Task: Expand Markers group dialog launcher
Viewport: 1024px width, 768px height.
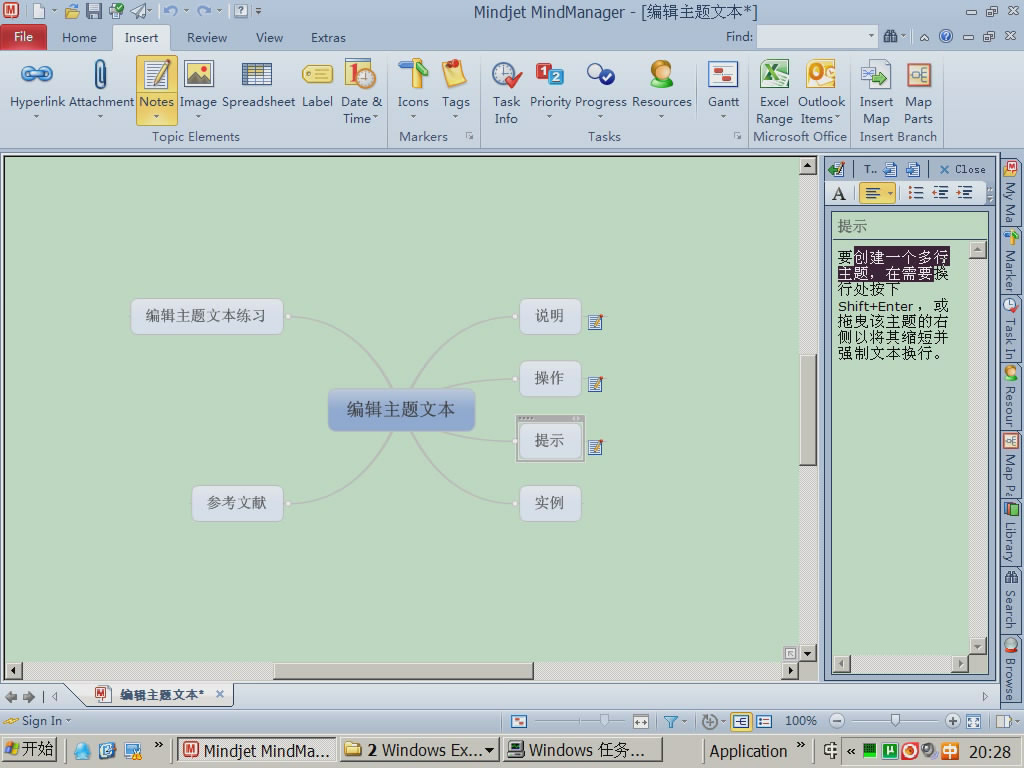Action: coord(470,136)
